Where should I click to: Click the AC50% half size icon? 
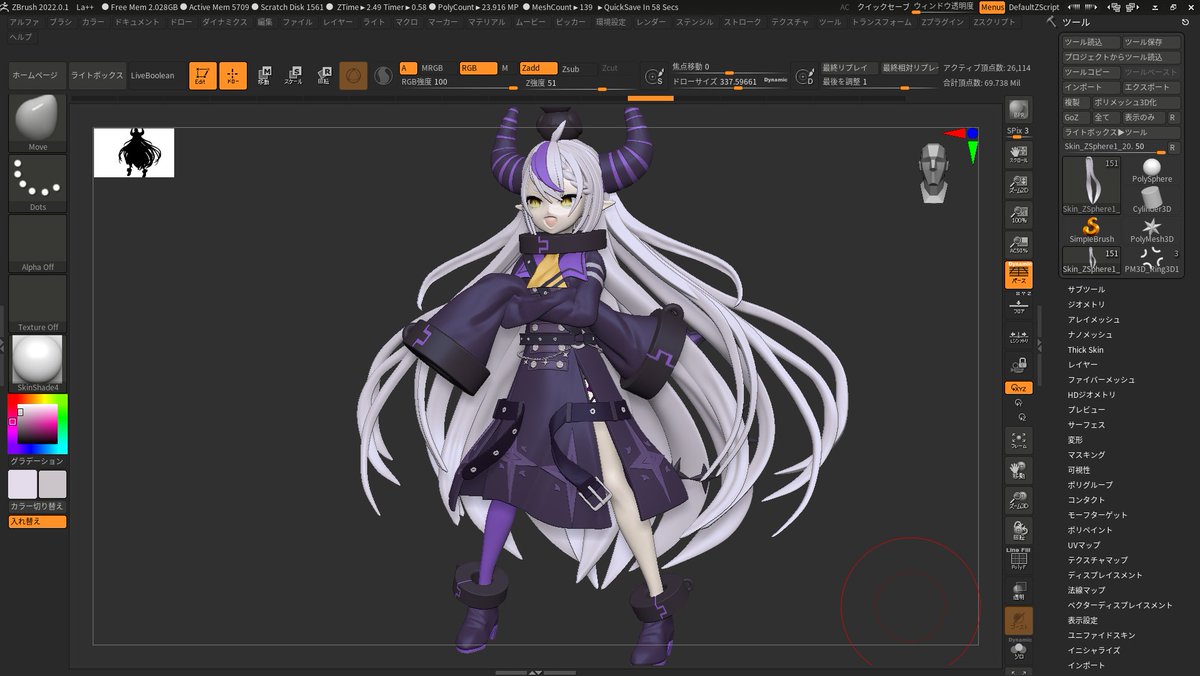1018,244
